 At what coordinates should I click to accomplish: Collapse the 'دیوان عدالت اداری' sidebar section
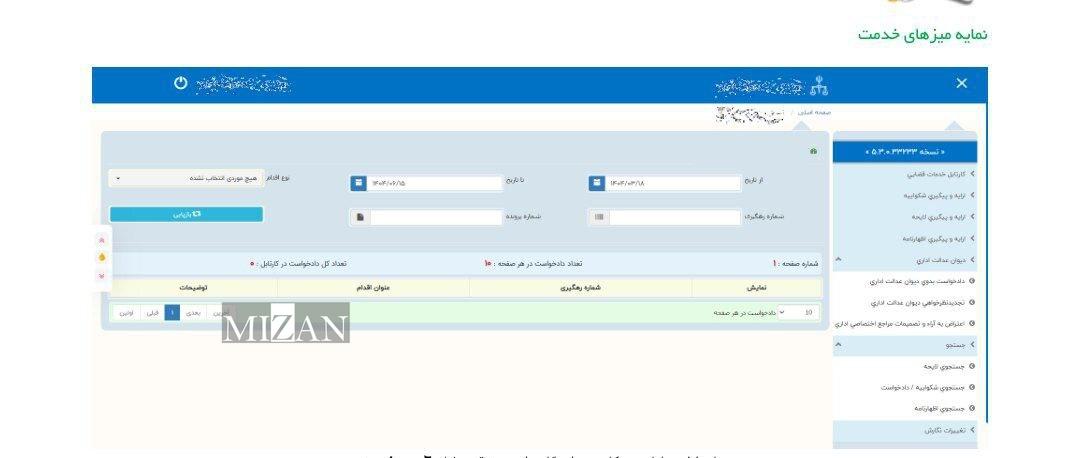point(838,260)
